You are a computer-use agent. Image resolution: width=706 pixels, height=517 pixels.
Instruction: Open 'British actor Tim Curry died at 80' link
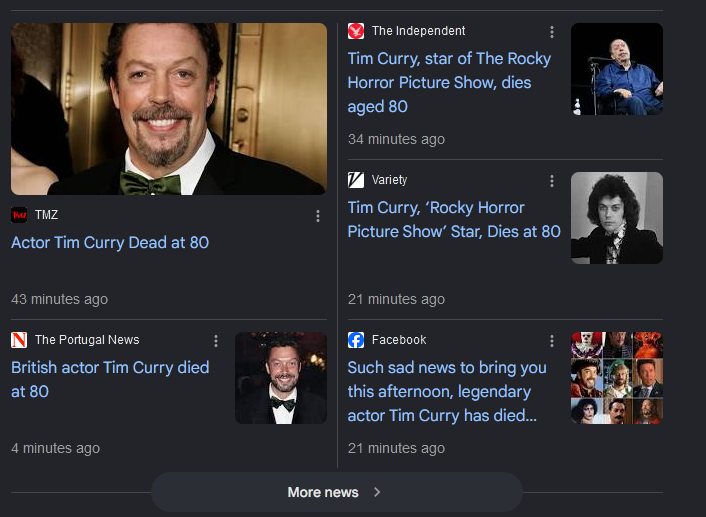pyautogui.click(x=110, y=380)
